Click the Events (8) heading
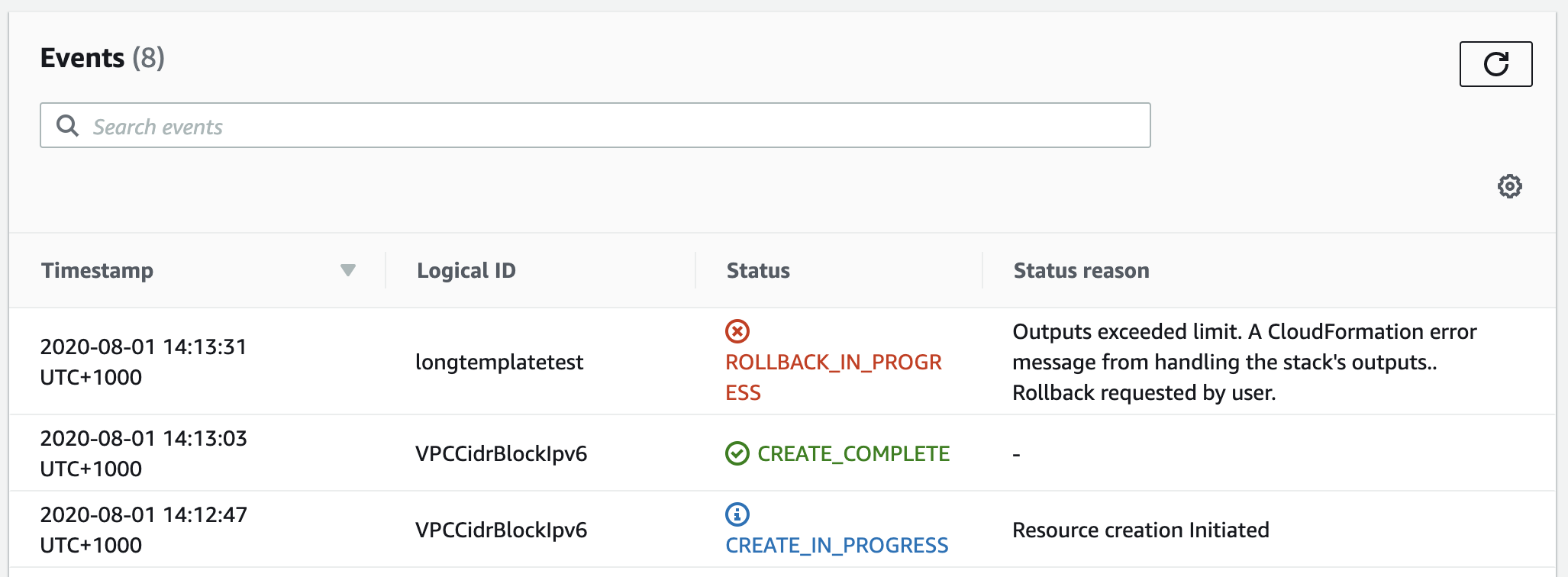The width and height of the screenshot is (1568, 577). (102, 58)
